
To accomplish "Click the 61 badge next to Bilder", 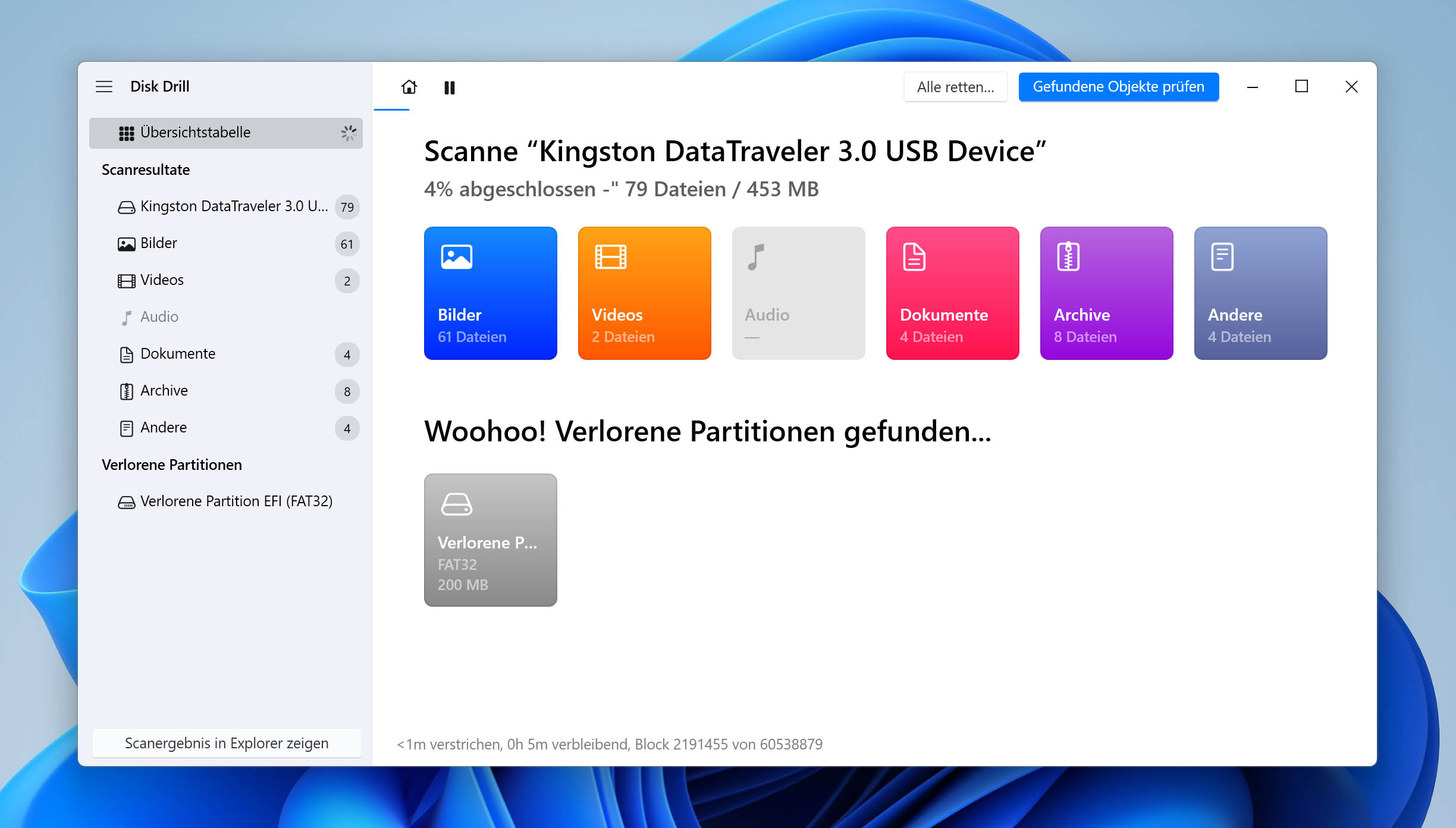I will pos(347,244).
